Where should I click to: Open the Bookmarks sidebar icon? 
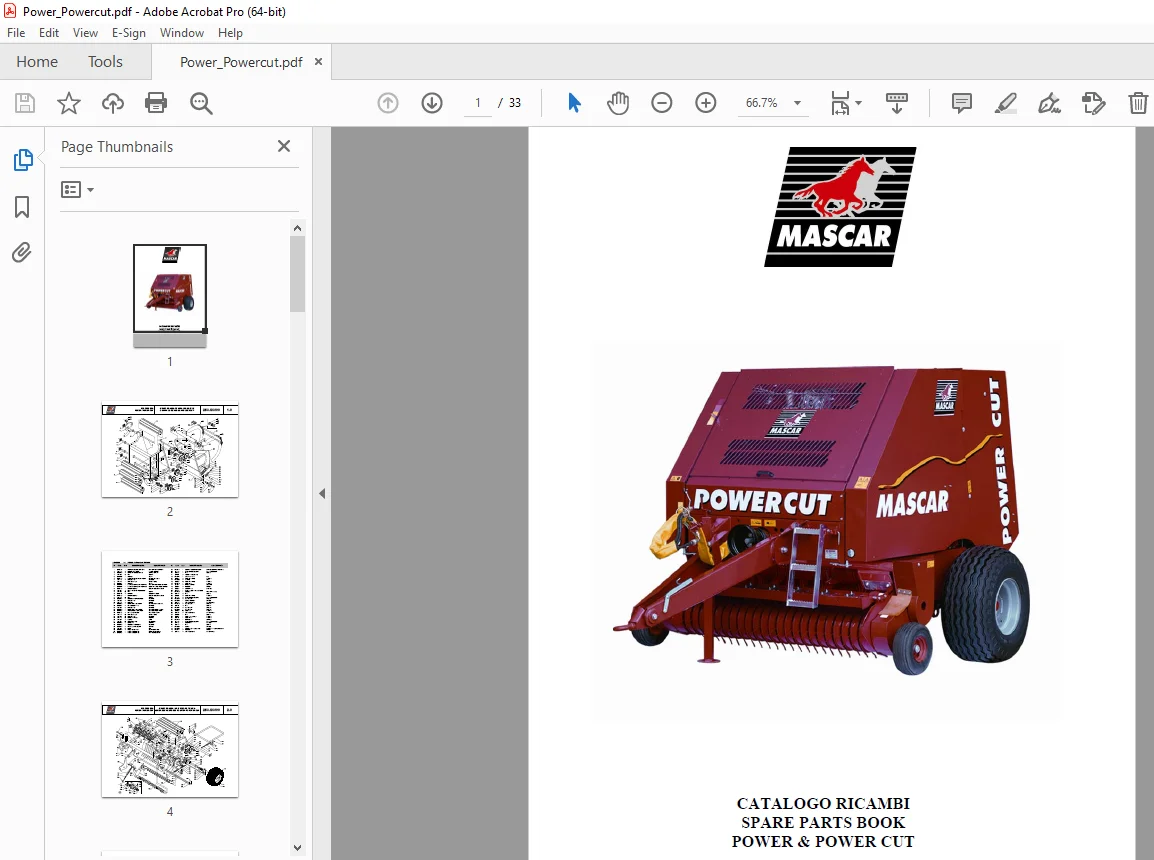(22, 207)
